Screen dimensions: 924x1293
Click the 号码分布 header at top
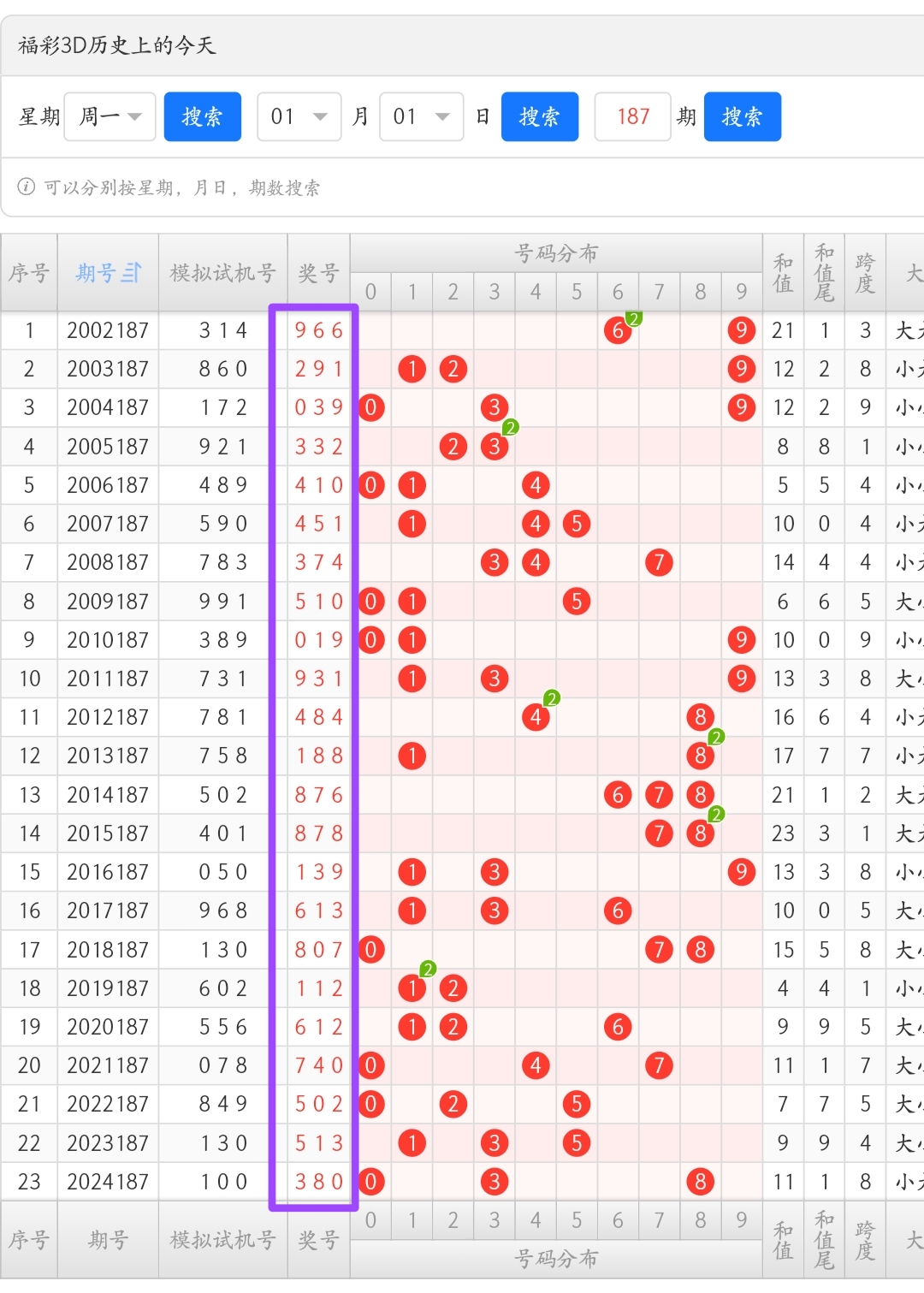[x=556, y=253]
